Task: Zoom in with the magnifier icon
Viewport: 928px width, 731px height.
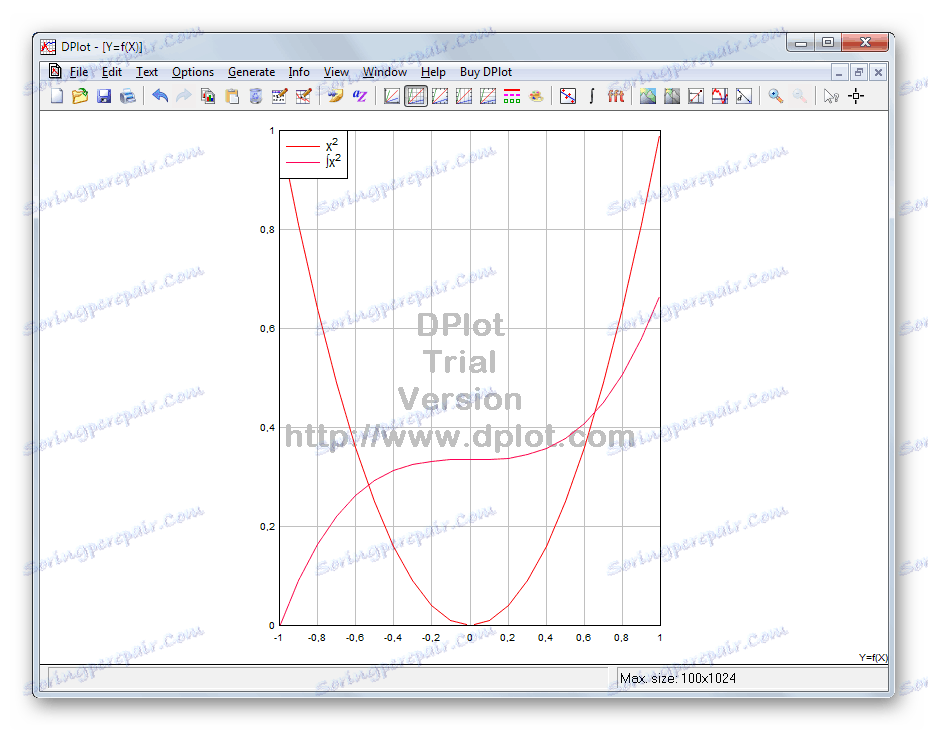Action: tap(775, 96)
